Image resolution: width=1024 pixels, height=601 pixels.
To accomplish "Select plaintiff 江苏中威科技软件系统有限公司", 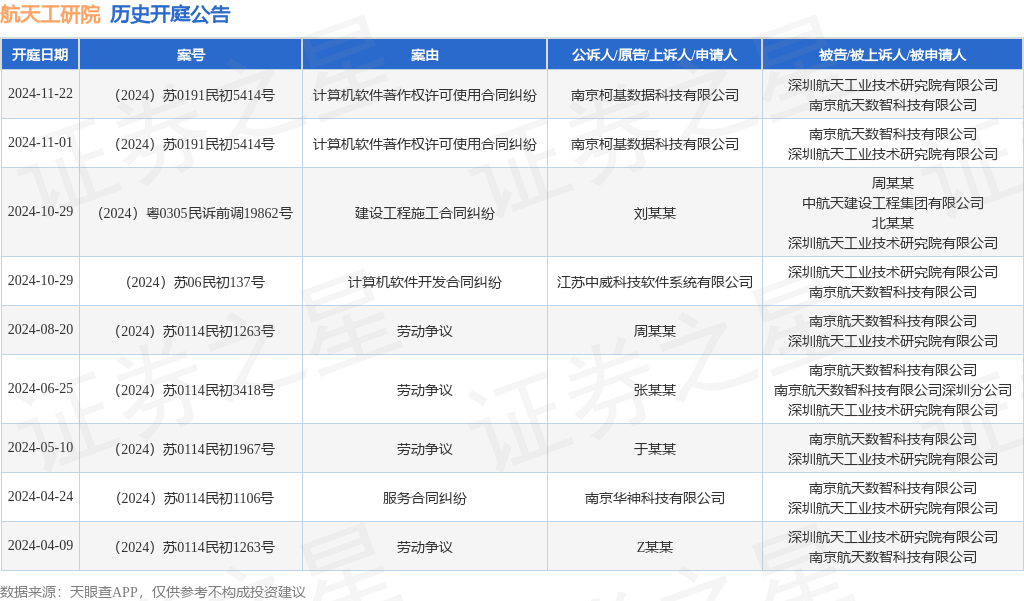I will [654, 282].
